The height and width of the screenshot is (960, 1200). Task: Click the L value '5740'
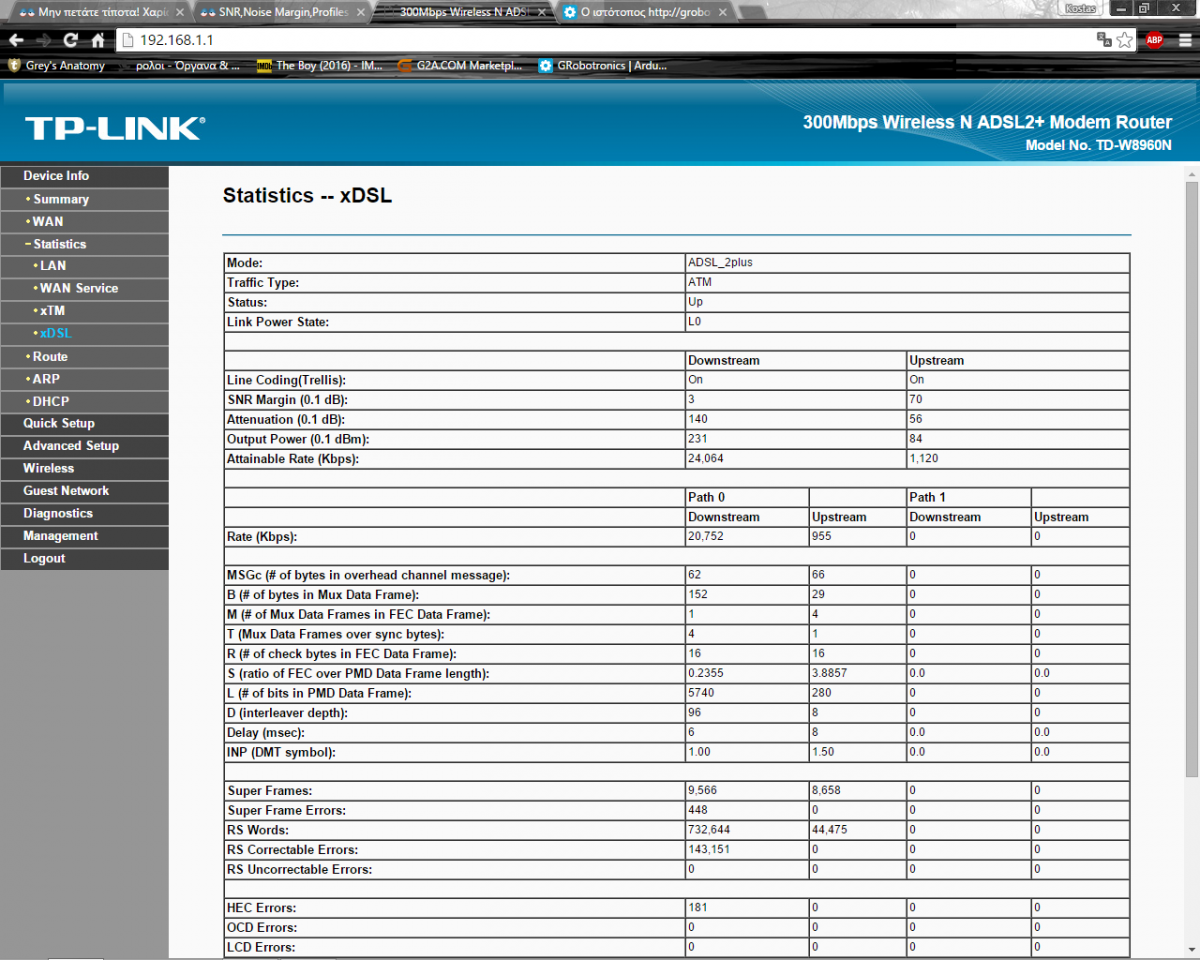pyautogui.click(x=701, y=693)
